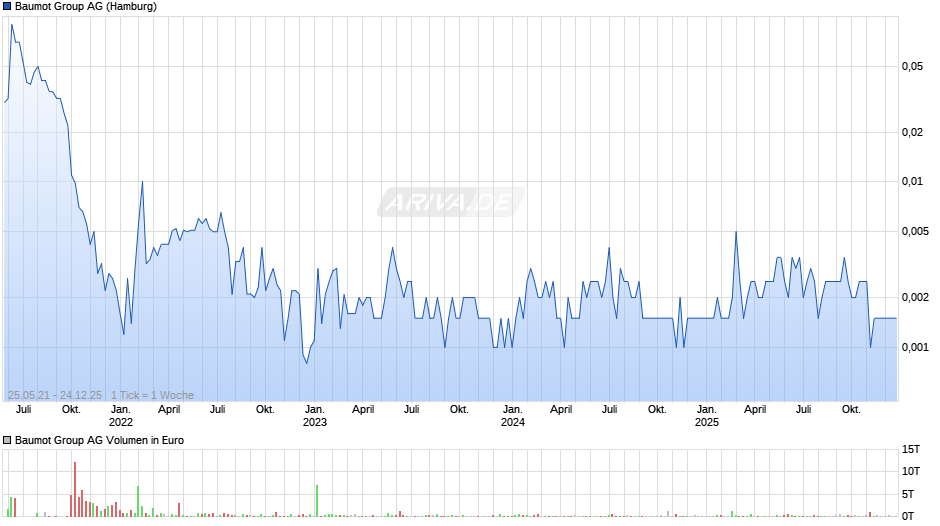Click the '1 Tick = 1 Woche' label
This screenshot has width=940, height=526.
152,395
